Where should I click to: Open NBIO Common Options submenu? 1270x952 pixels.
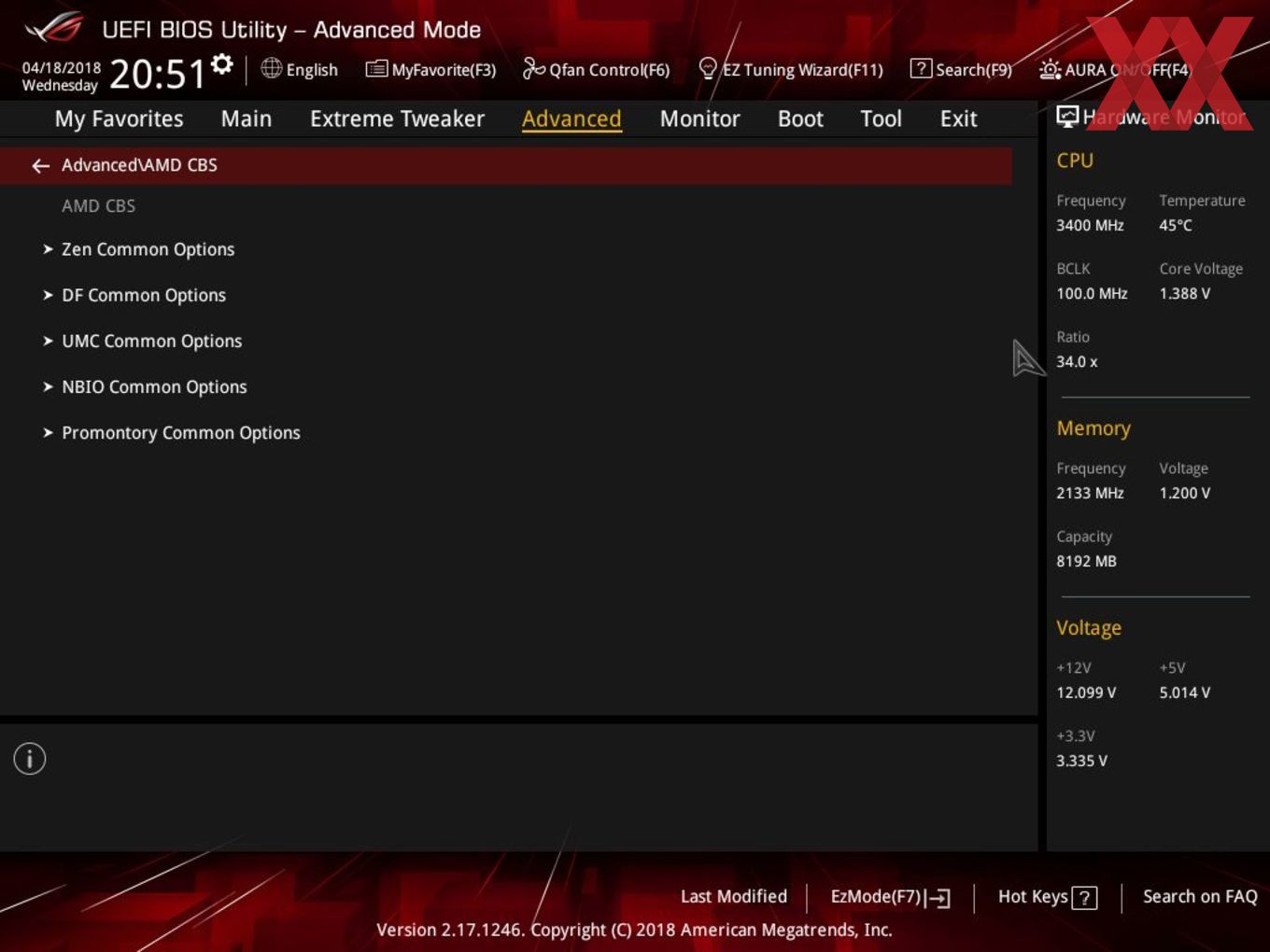click(154, 386)
